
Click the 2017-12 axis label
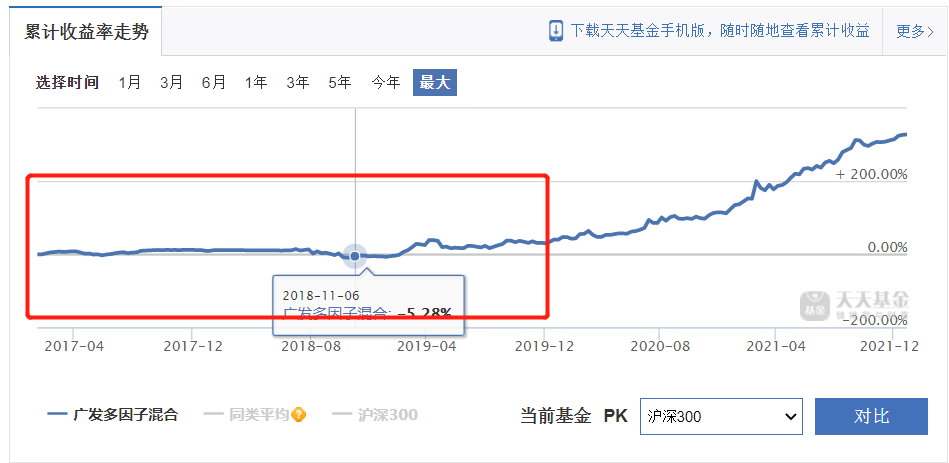tap(193, 346)
